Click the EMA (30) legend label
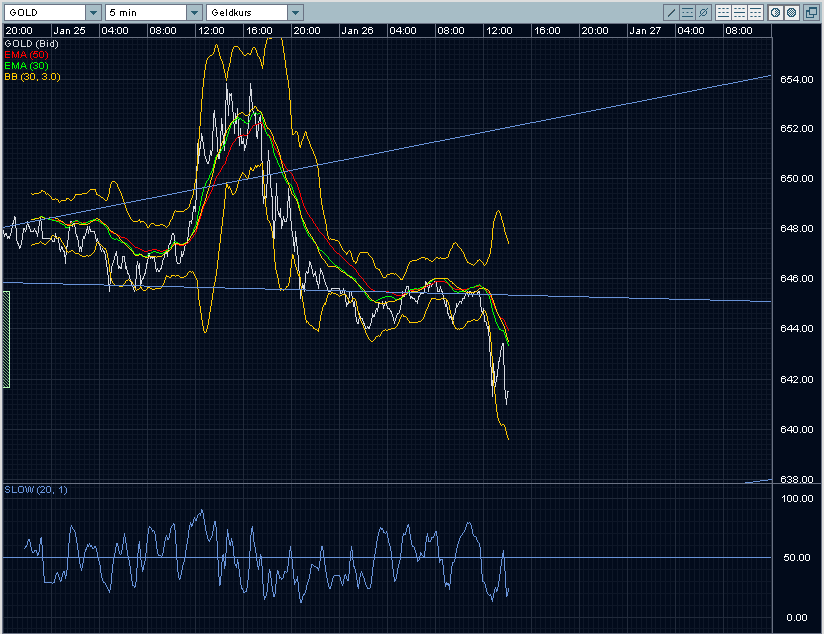Viewport: 824px width, 634px height. (26, 66)
